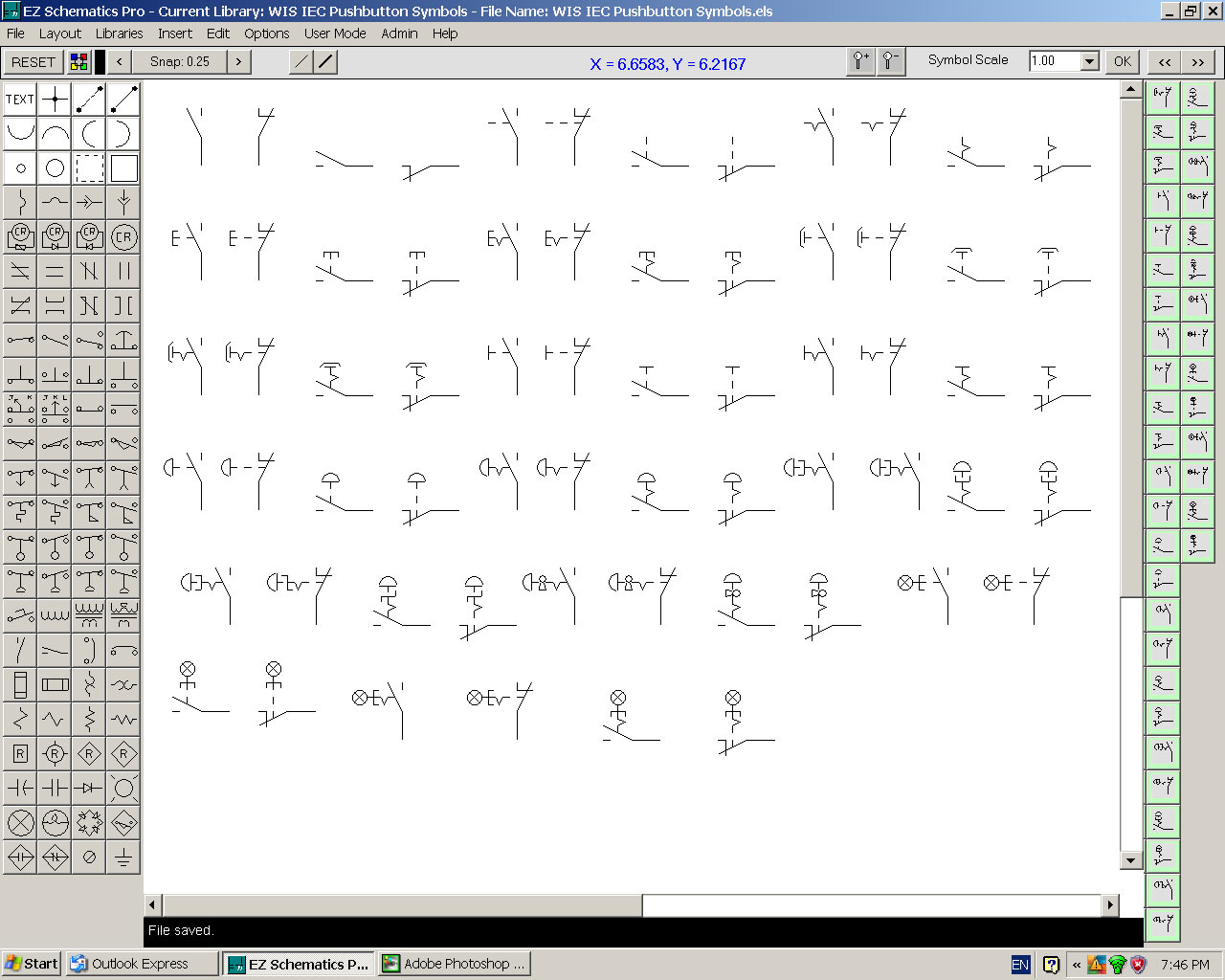Screen dimensions: 1225x980
Task: Open the color palette grid icon
Action: (79, 62)
